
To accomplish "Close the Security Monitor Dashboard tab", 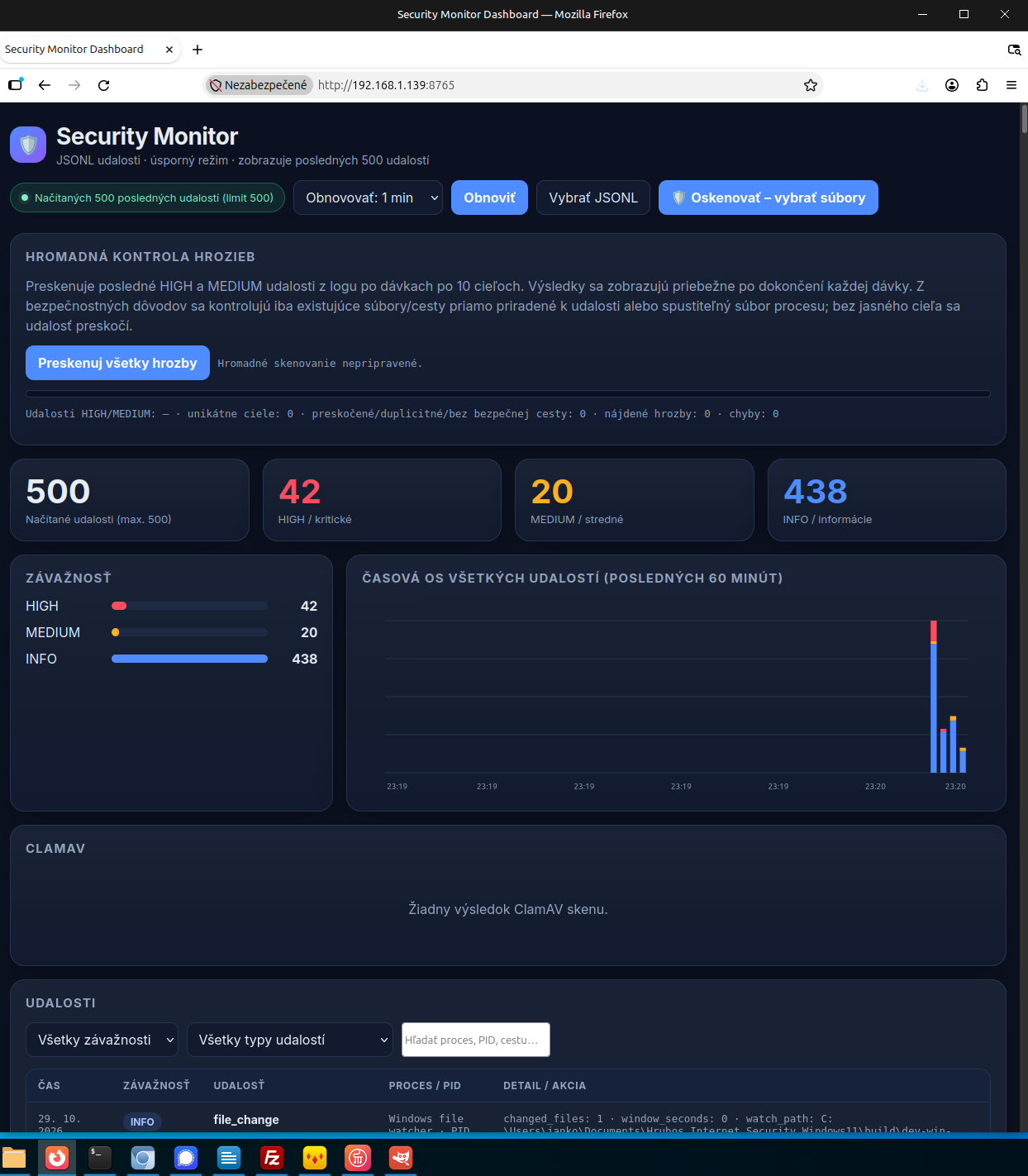I will (169, 50).
